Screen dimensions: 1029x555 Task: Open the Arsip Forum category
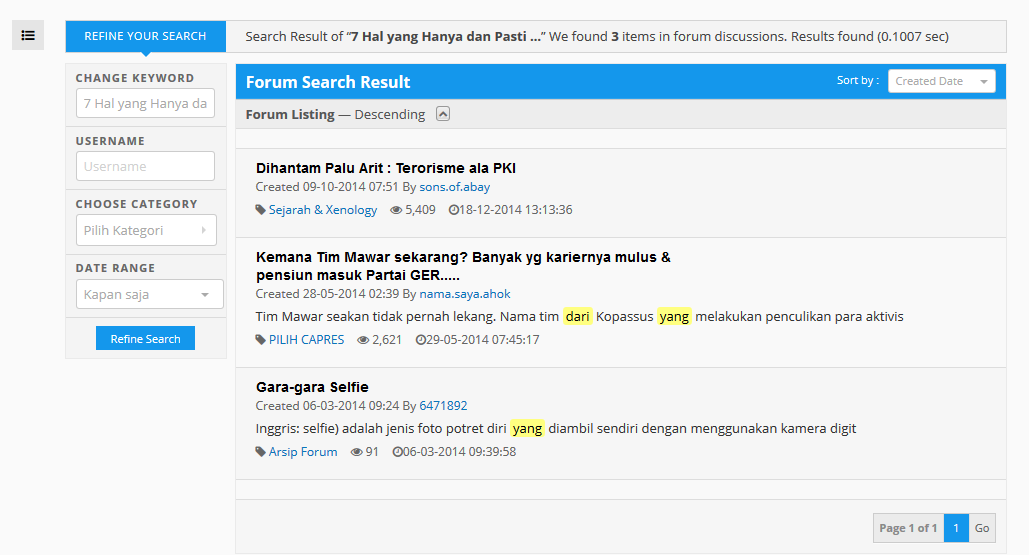303,452
